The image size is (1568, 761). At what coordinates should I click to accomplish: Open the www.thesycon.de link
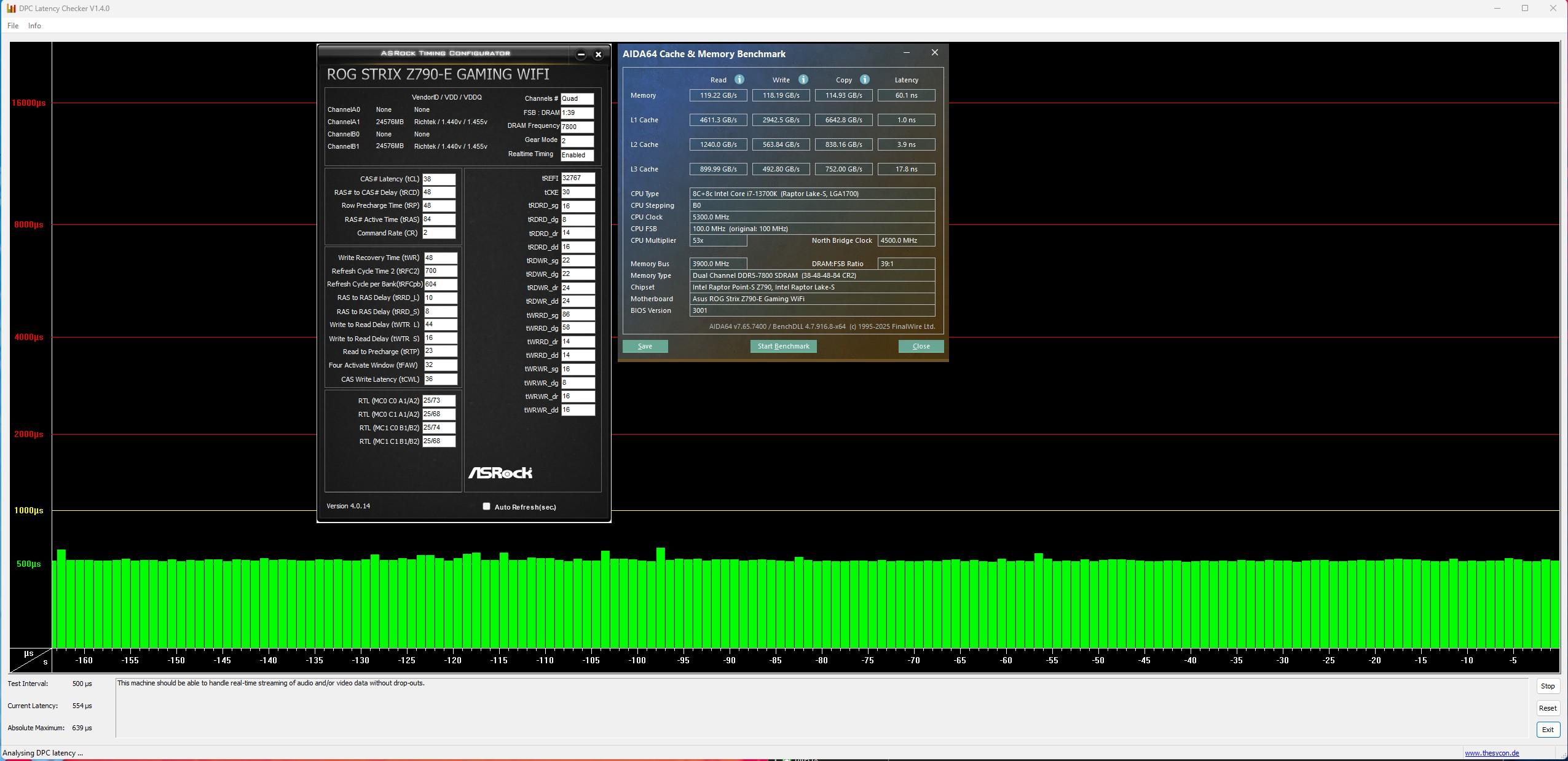tap(1491, 753)
